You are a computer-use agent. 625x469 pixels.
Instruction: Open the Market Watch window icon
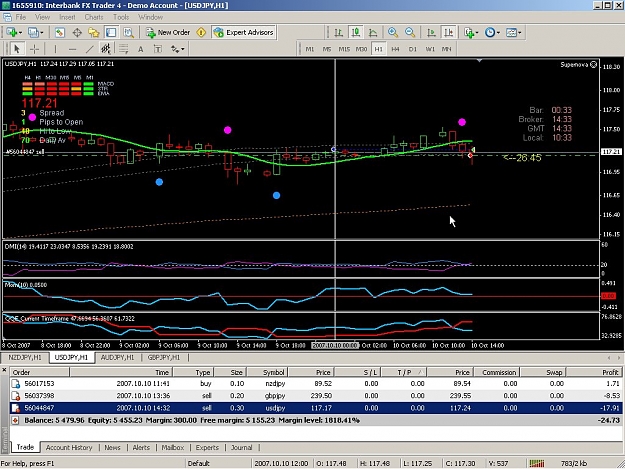(x=59, y=33)
